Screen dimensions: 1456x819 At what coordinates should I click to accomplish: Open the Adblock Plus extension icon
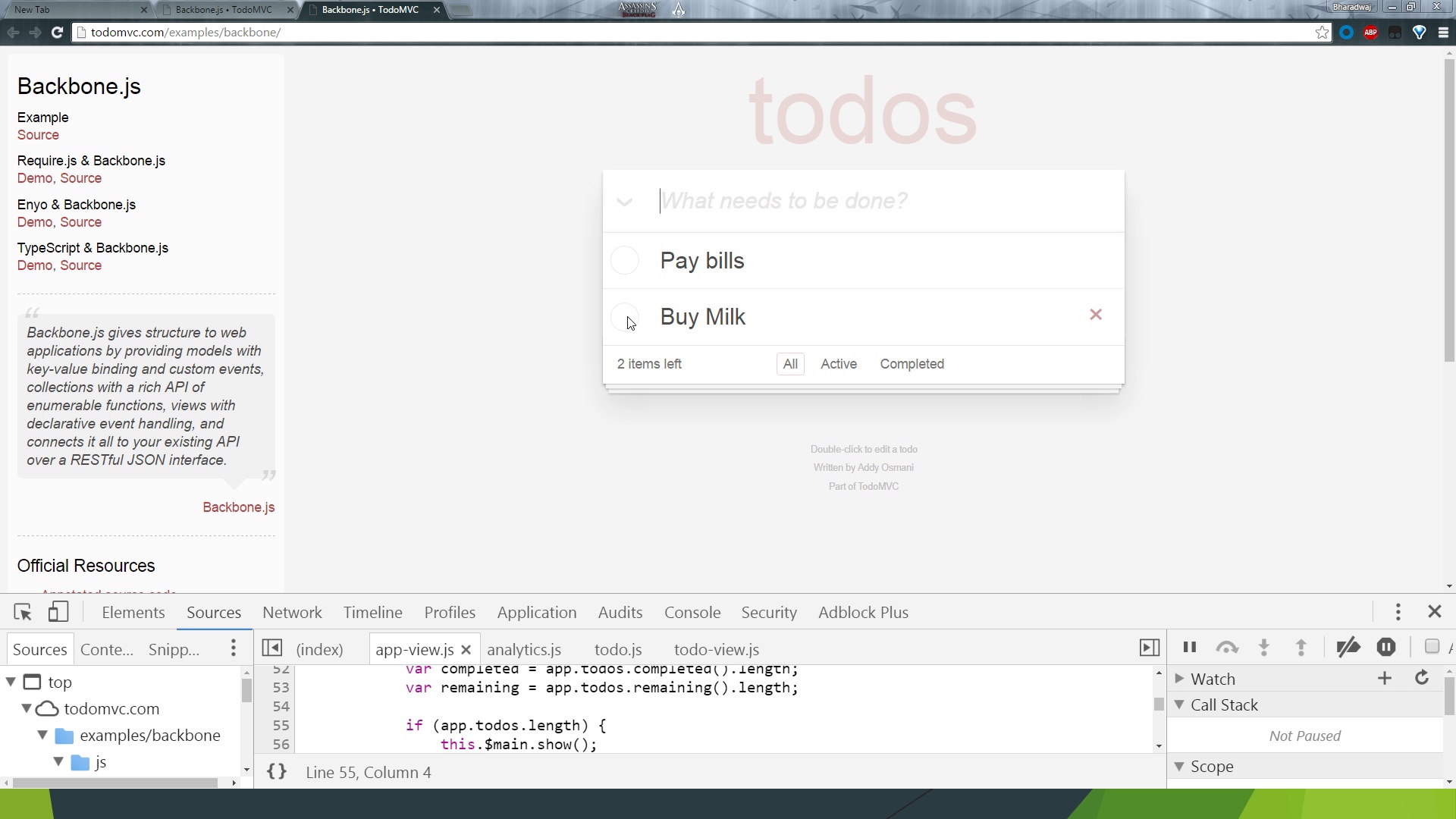[1370, 32]
